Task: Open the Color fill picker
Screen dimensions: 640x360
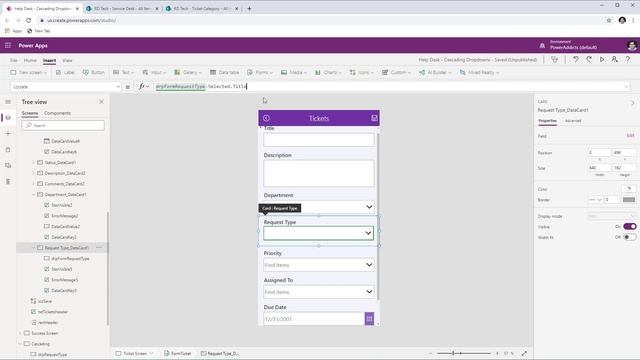Action: (x=629, y=189)
